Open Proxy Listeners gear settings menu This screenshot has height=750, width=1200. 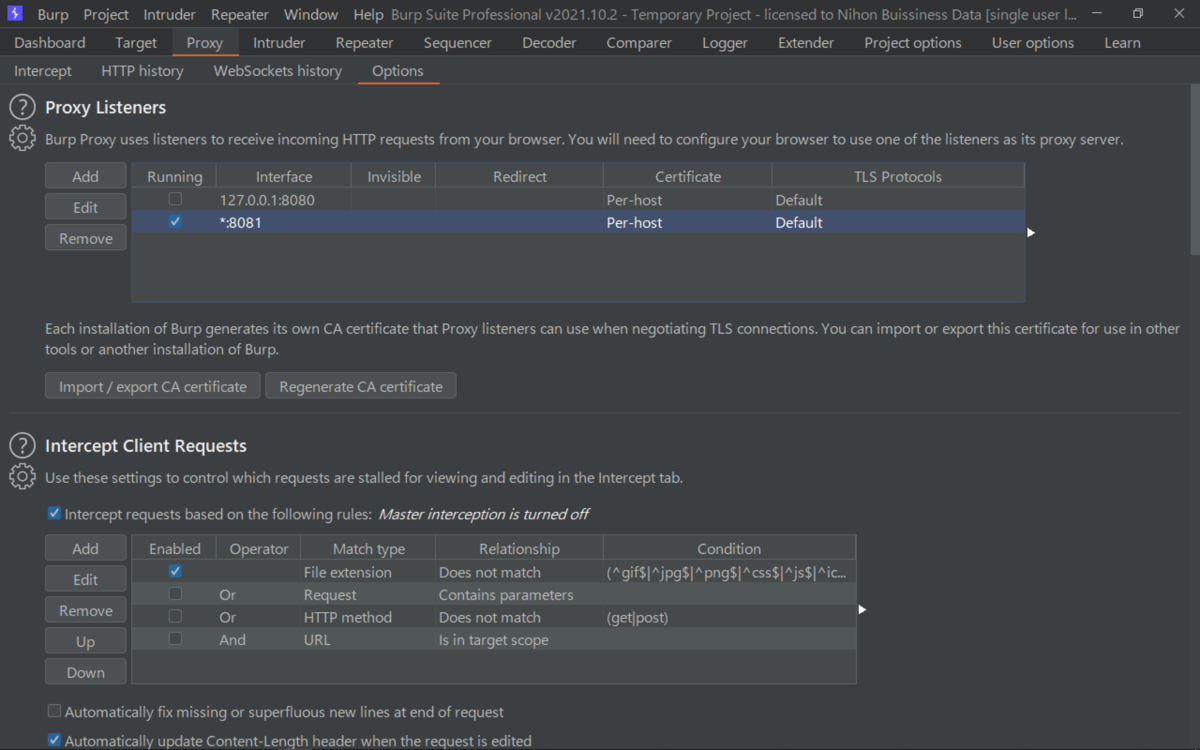22,139
